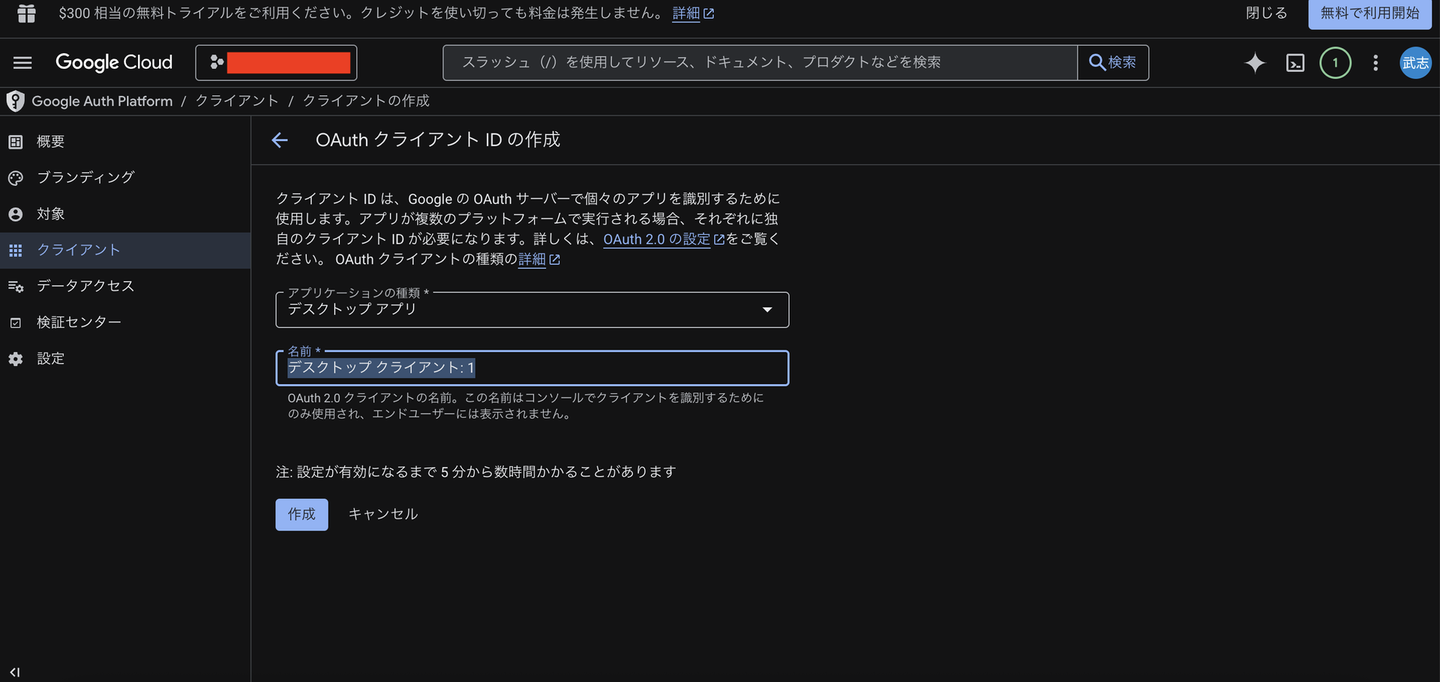The width and height of the screenshot is (1440, 682).
Task: Click the 概要 dashboard icon
Action: (15, 142)
